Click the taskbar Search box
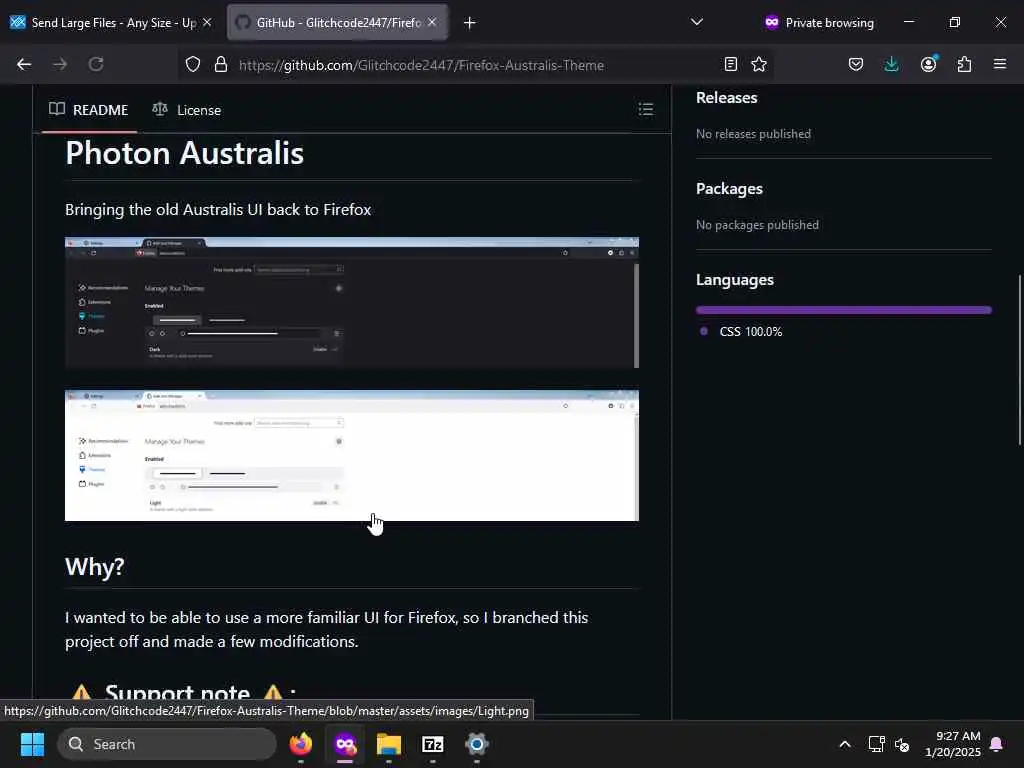Viewport: 1024px width, 768px height. click(167, 744)
